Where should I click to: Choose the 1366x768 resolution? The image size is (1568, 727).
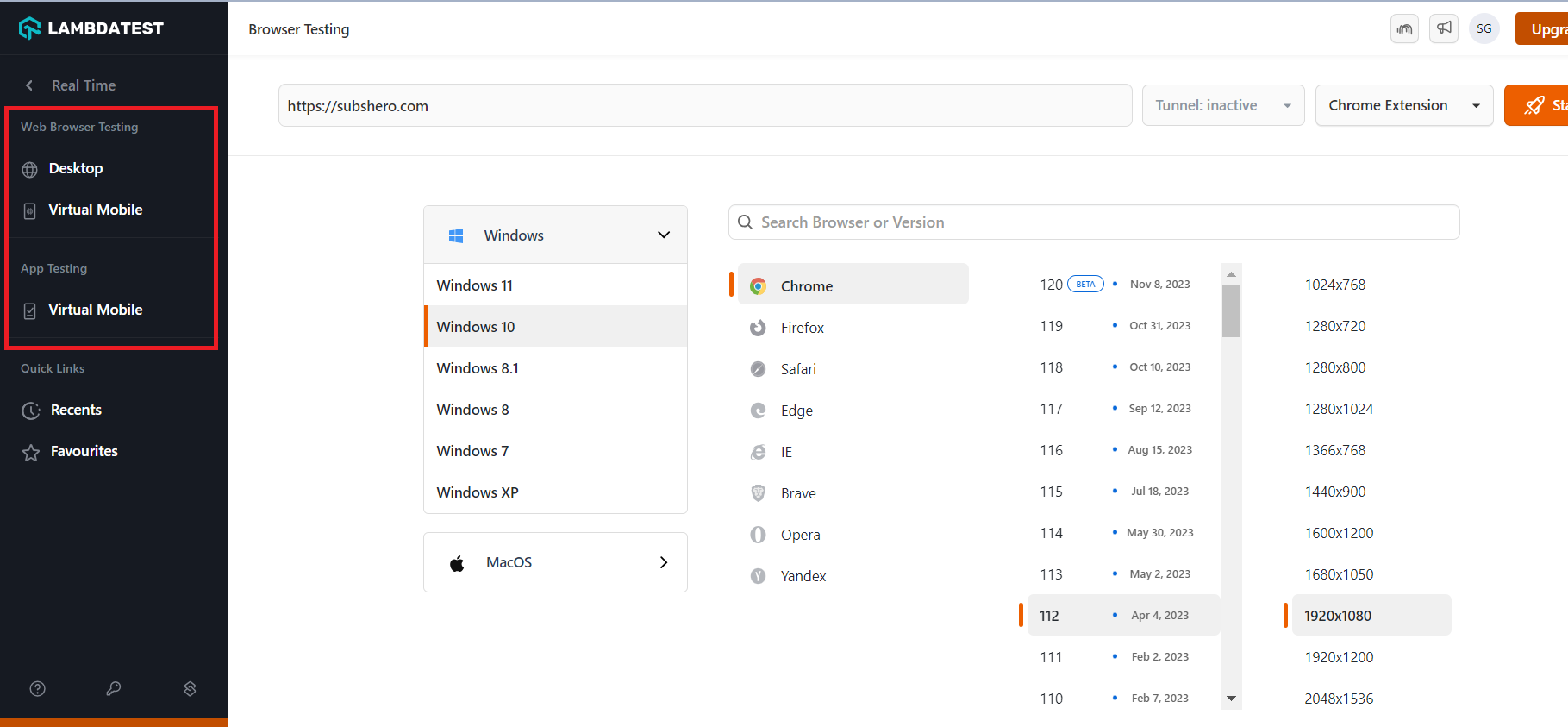(x=1335, y=450)
